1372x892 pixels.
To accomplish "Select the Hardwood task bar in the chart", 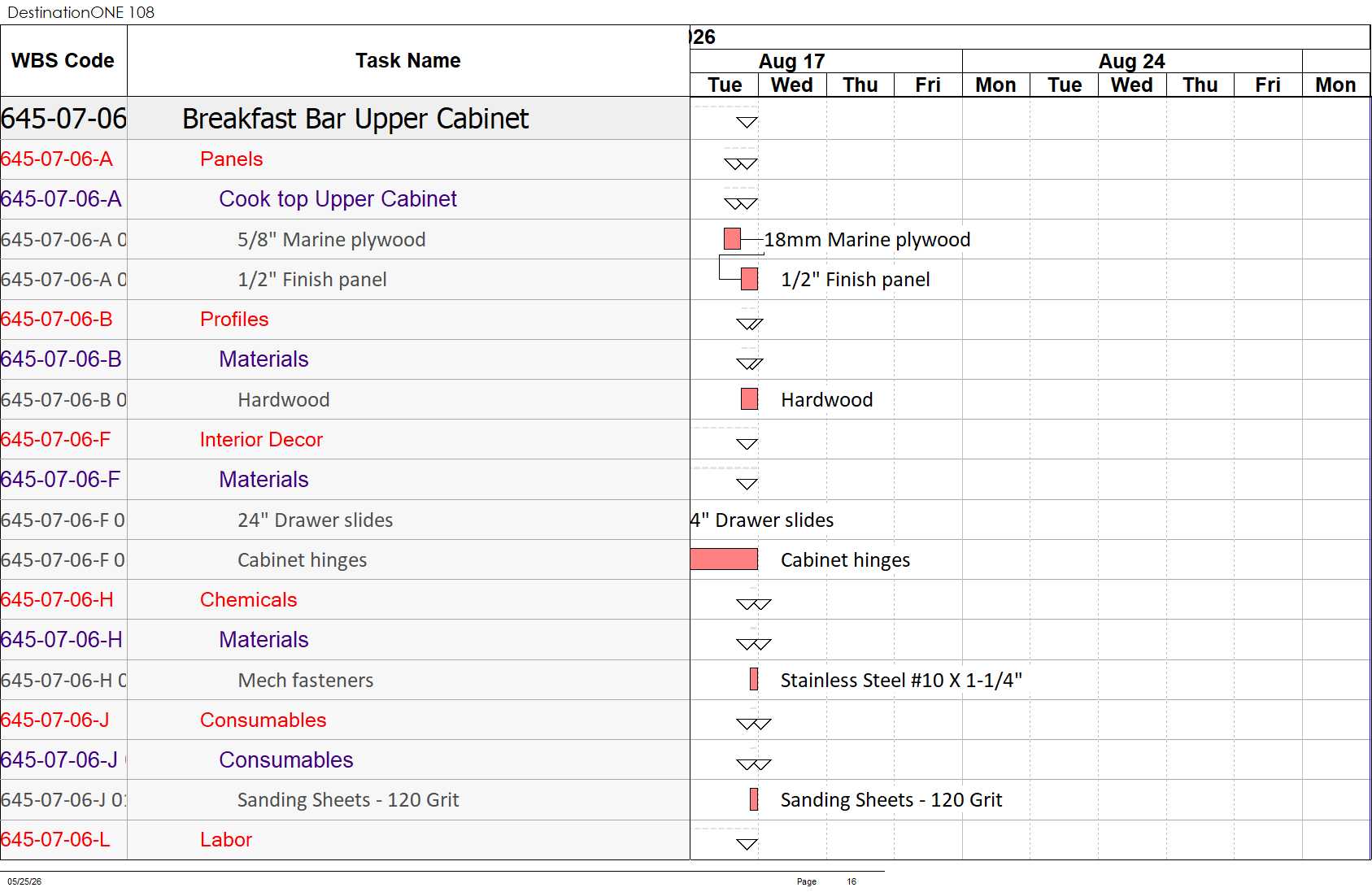I will (750, 399).
